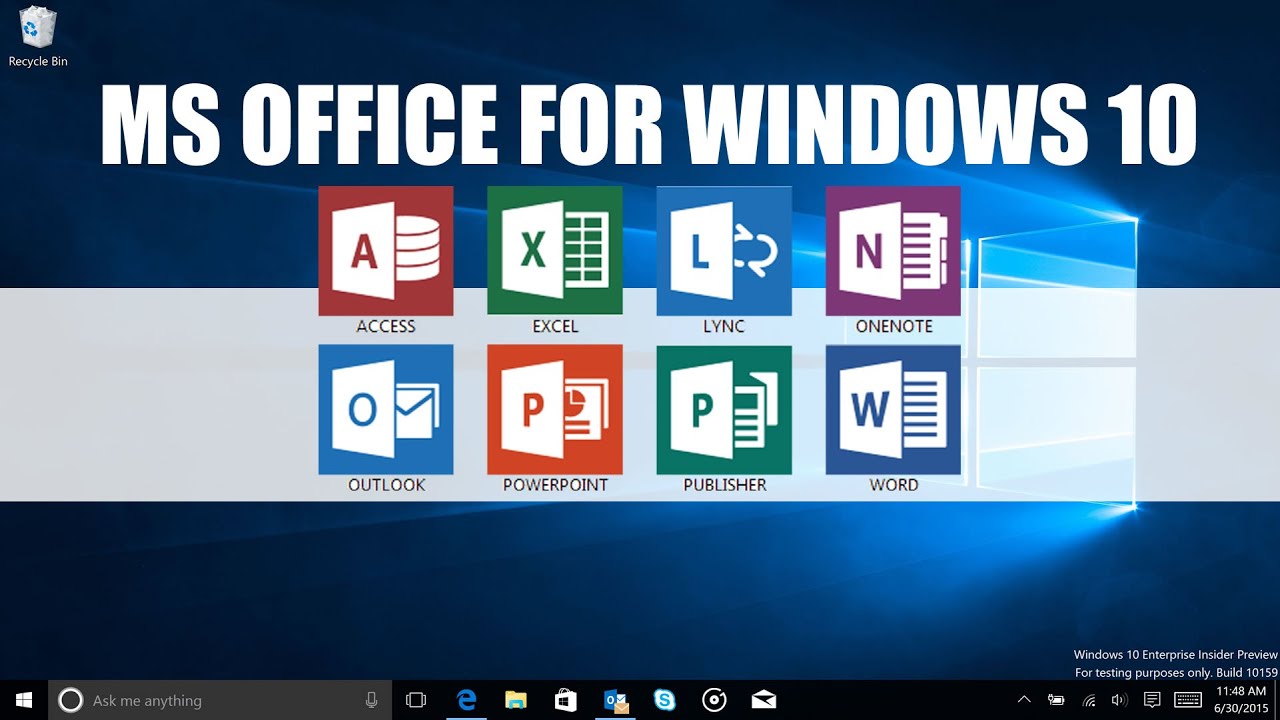The image size is (1280, 720).
Task: Focus the 'Ask me anything' search box
Action: coord(220,700)
